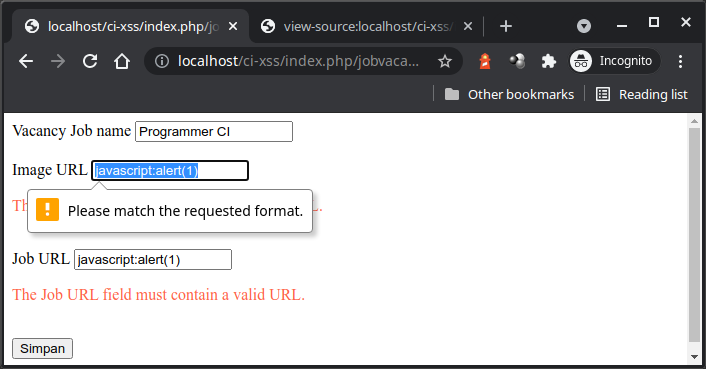Click the scrollbar down arrow
The width and height of the screenshot is (706, 369).
coord(694,357)
